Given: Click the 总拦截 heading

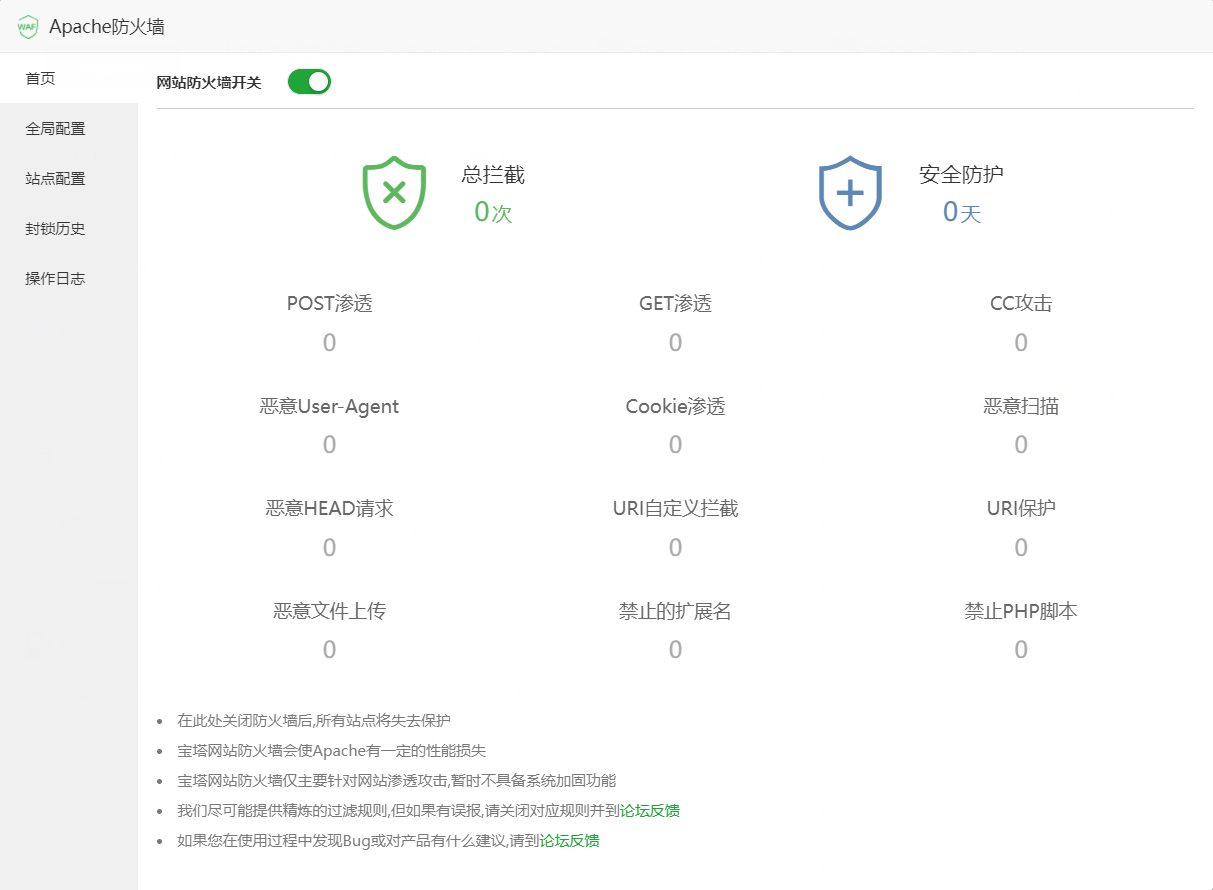Looking at the screenshot, I should point(493,175).
